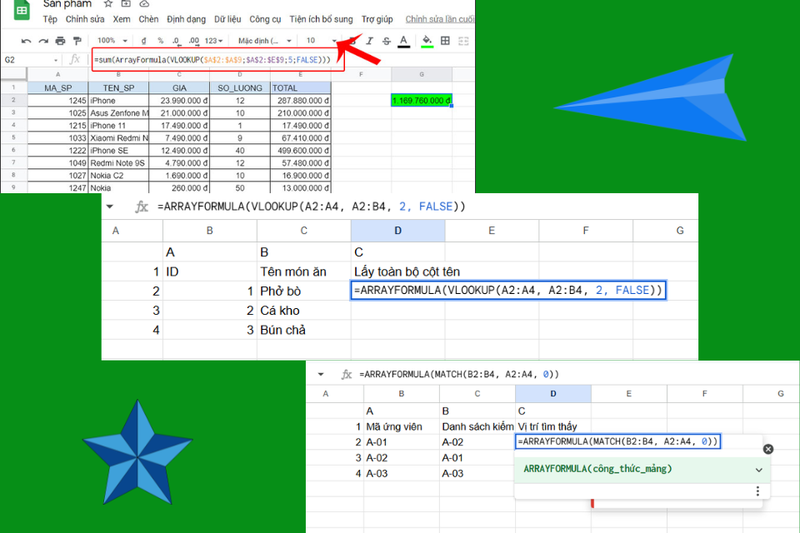The image size is (800, 533).
Task: Select column D header in the MATCH sheet
Action: tap(553, 393)
